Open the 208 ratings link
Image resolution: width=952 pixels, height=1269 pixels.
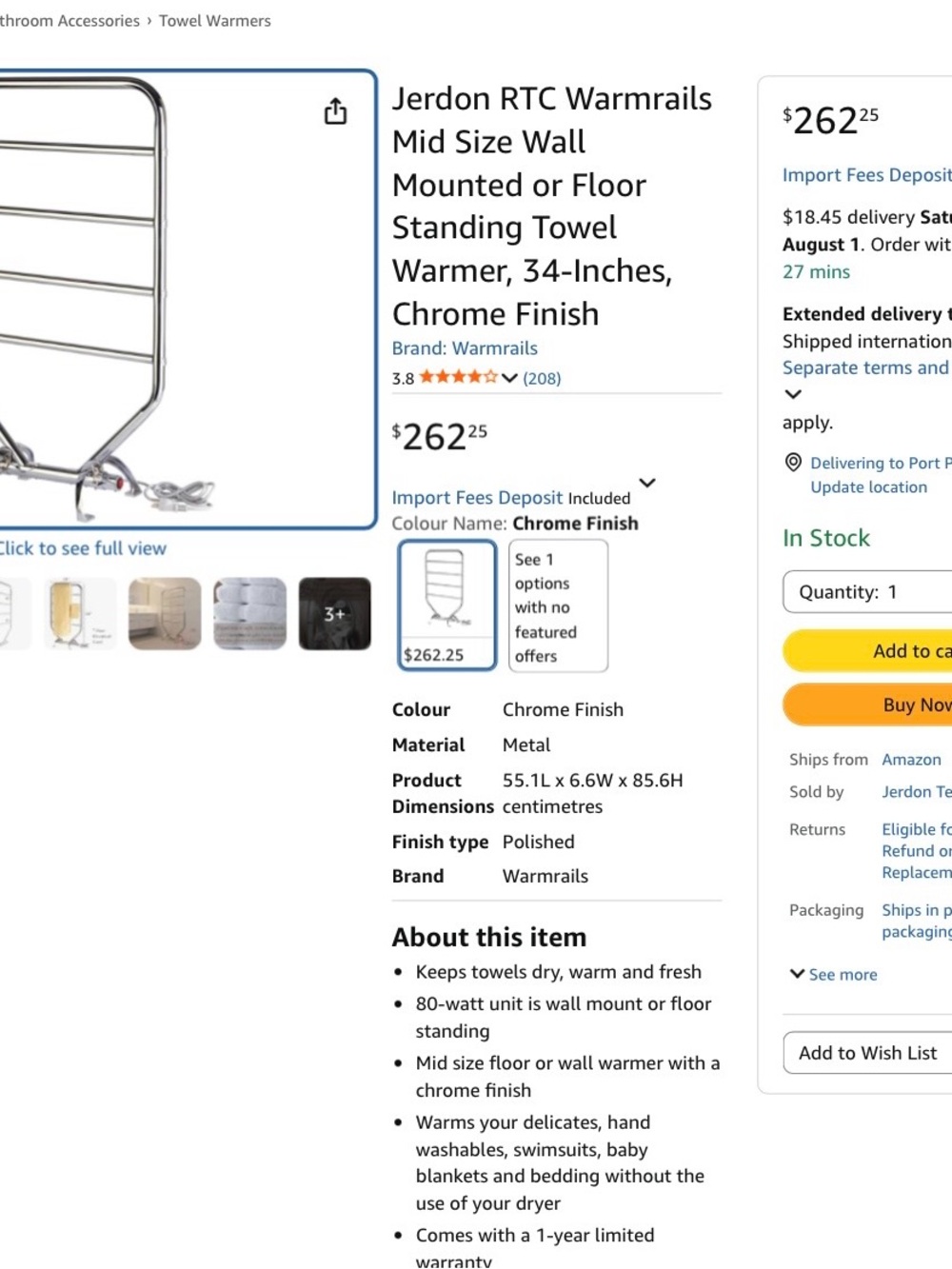click(542, 378)
